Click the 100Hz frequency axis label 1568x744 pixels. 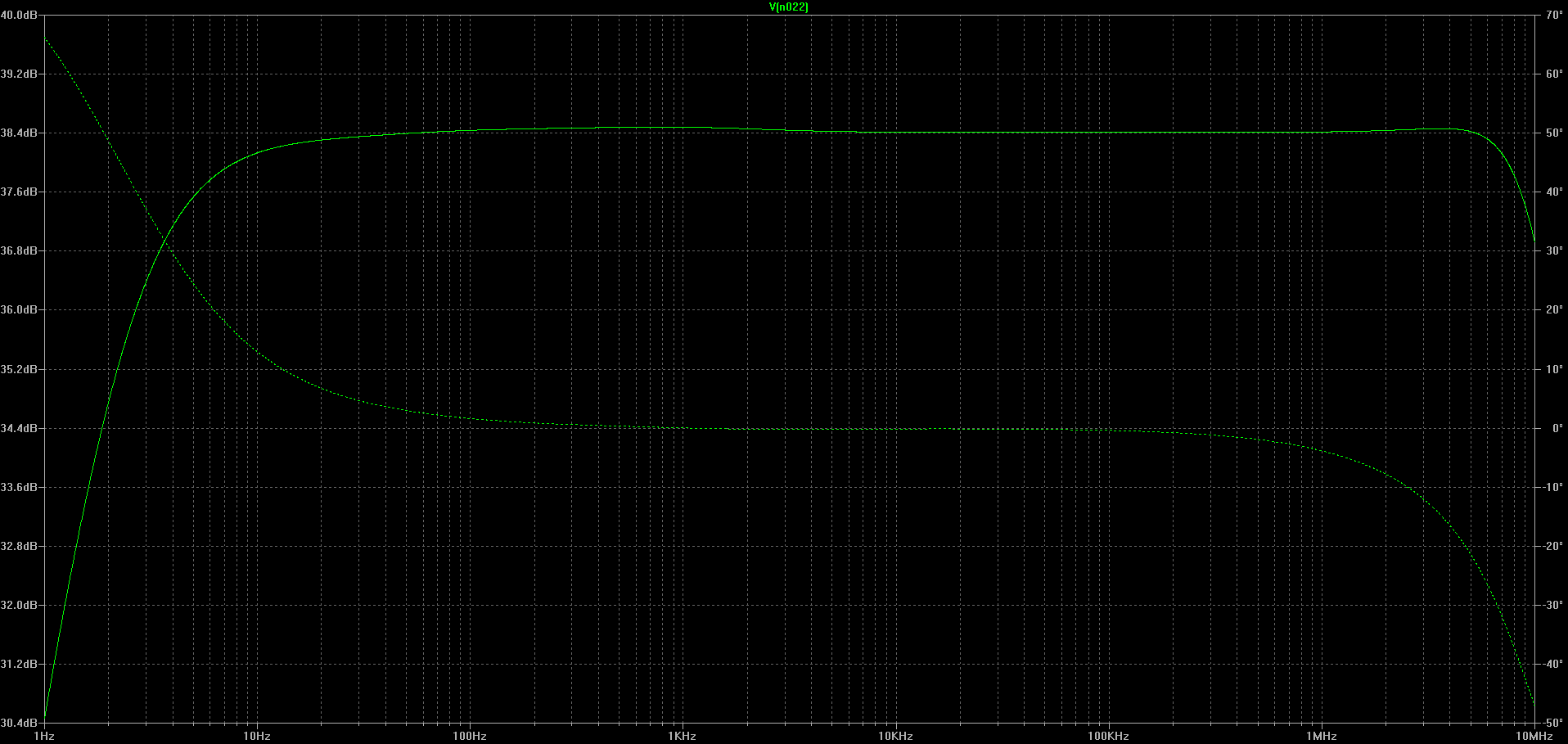(469, 736)
